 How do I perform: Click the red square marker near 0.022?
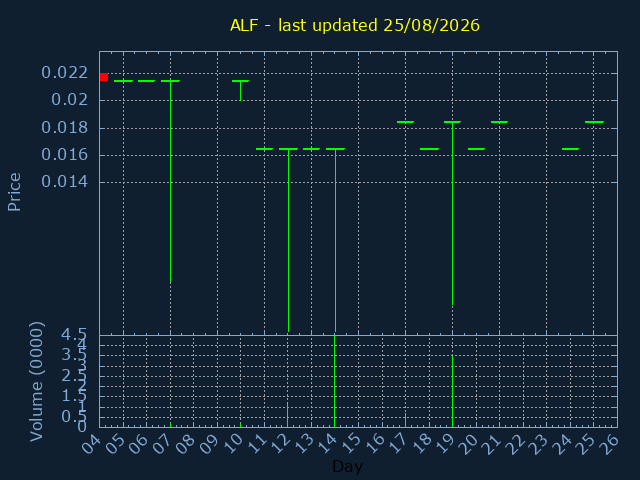click(104, 77)
